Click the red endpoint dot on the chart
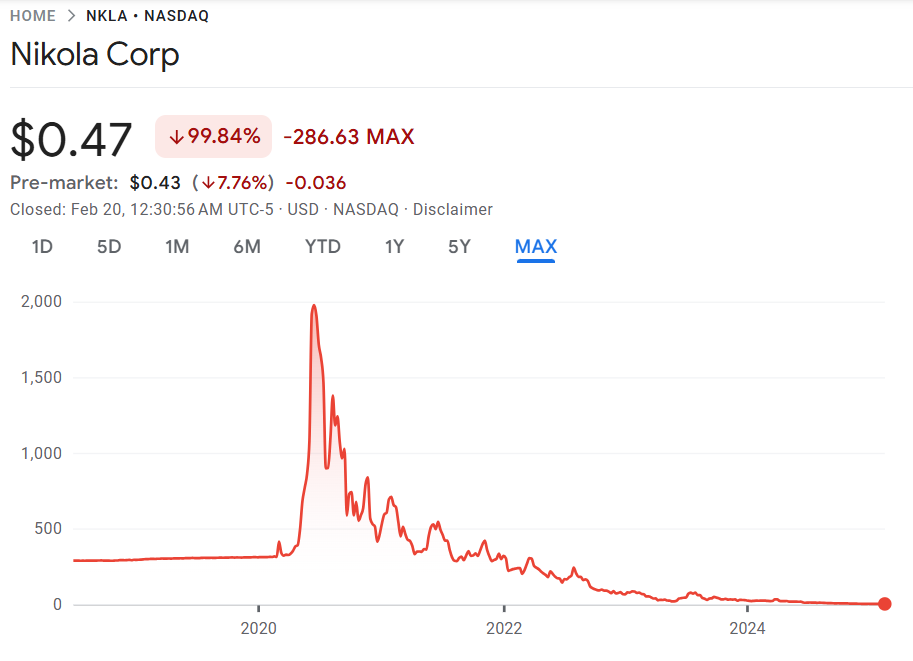 (x=884, y=604)
